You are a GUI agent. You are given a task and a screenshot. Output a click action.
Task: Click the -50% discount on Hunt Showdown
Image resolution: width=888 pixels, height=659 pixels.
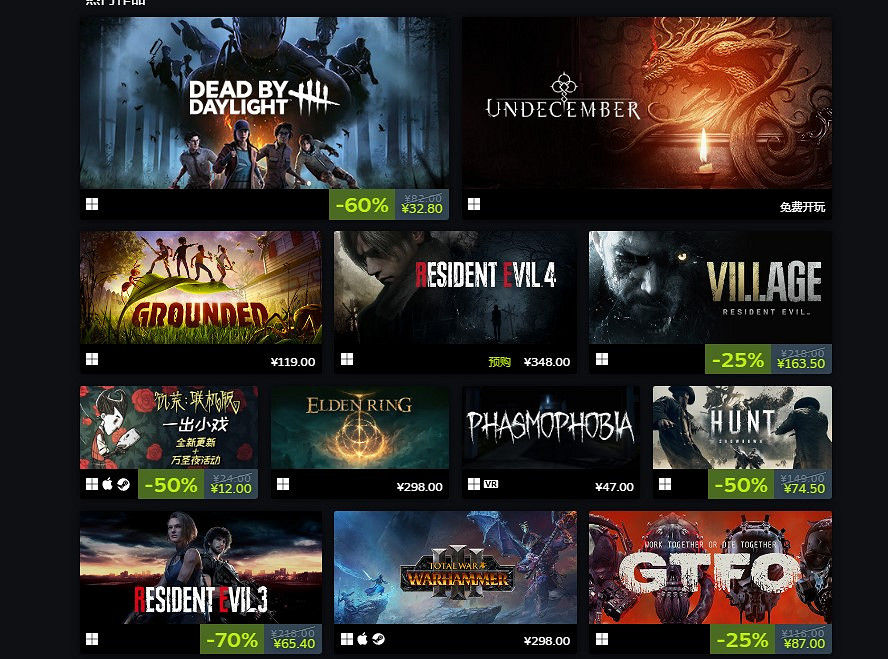tap(741, 485)
